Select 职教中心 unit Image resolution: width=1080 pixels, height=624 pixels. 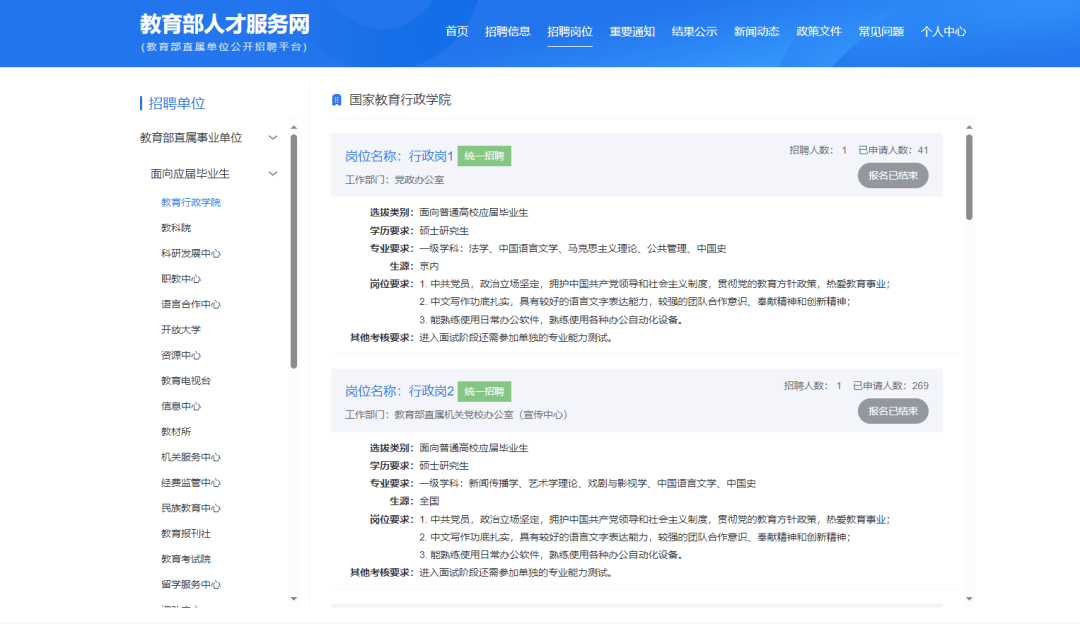[180, 279]
